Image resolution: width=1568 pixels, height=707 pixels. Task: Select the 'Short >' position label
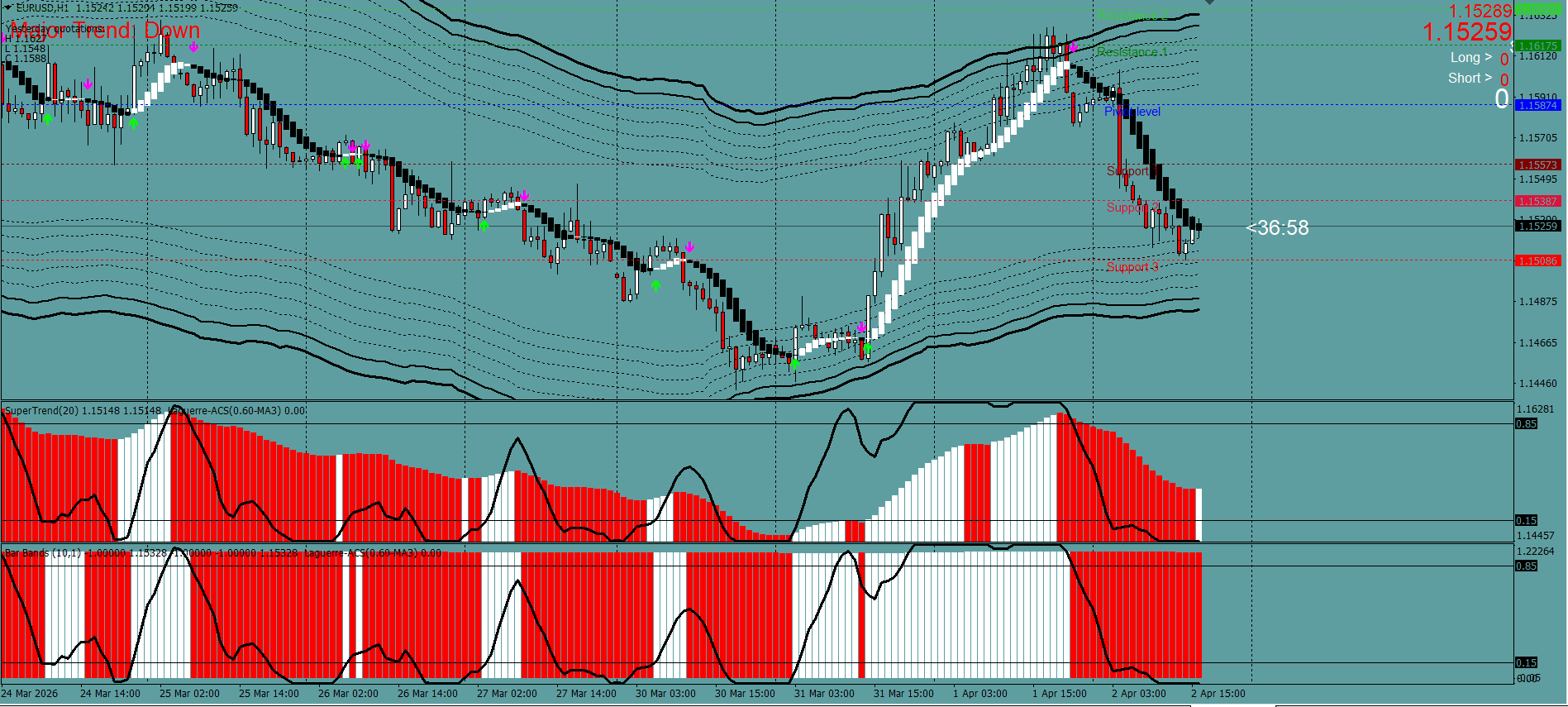1470,78
